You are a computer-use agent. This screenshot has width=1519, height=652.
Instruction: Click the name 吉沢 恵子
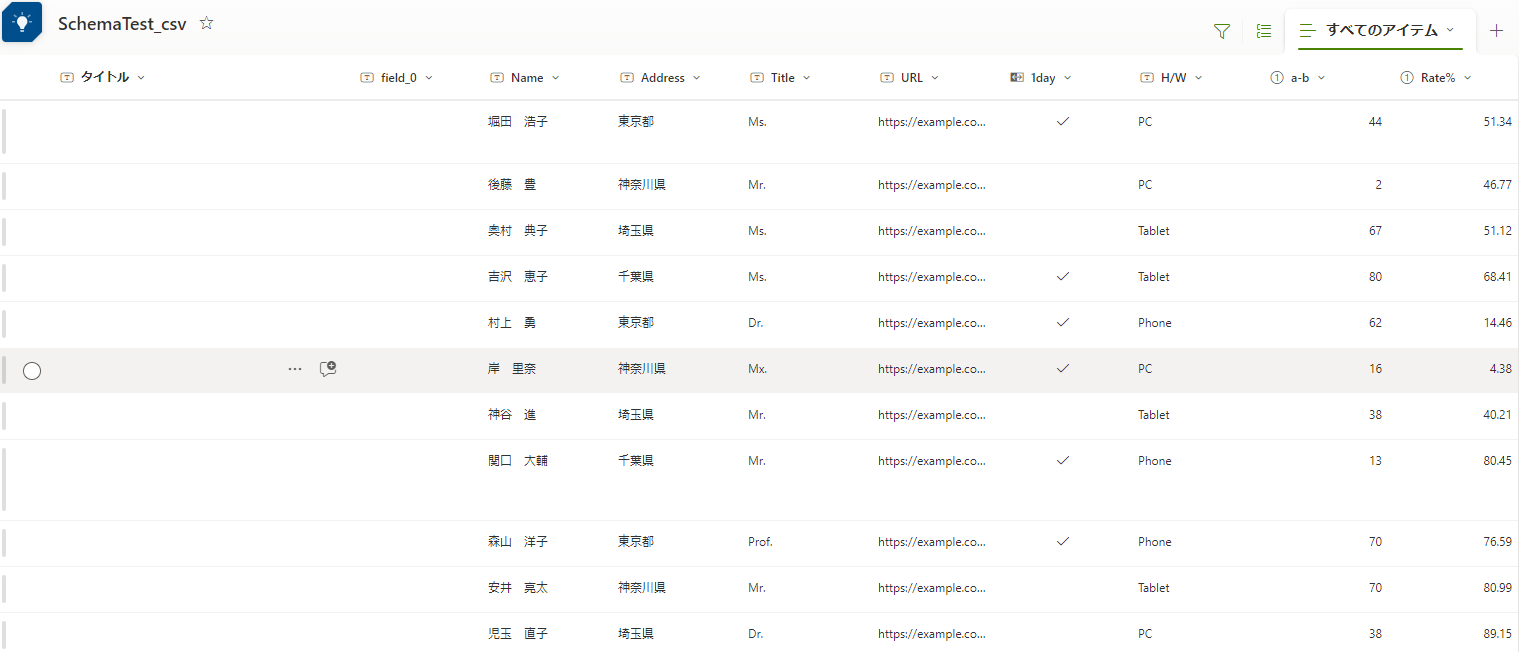click(518, 277)
